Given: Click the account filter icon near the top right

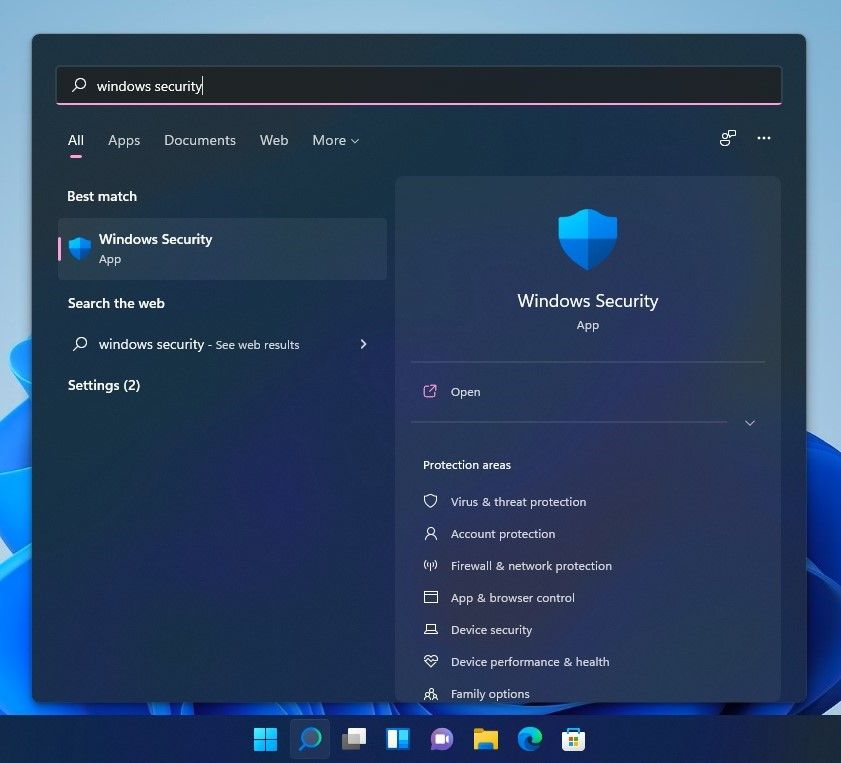Looking at the screenshot, I should pos(727,138).
